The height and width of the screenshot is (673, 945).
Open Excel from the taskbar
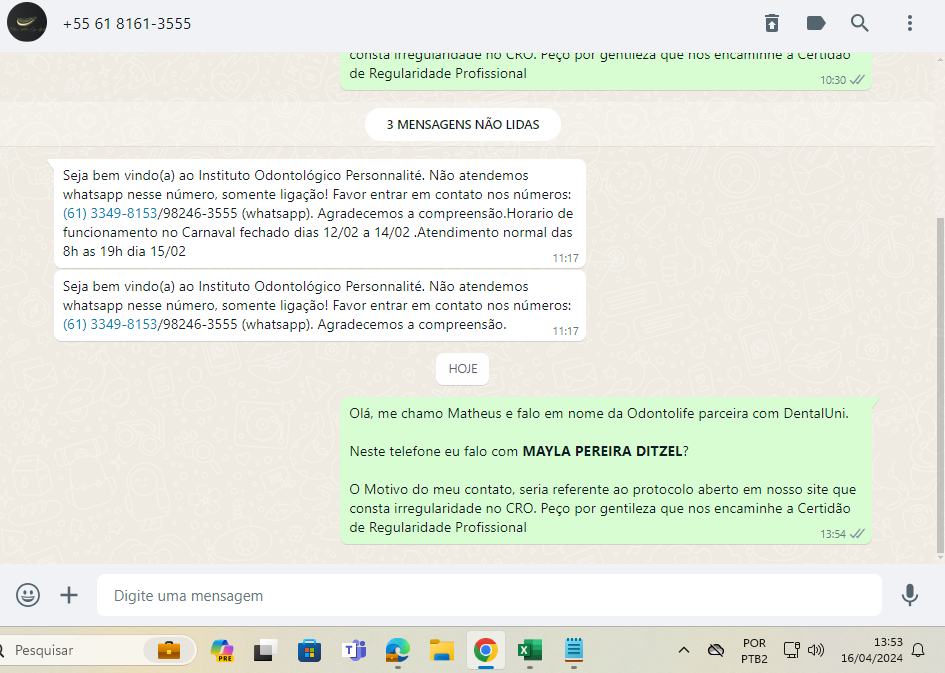[x=529, y=650]
